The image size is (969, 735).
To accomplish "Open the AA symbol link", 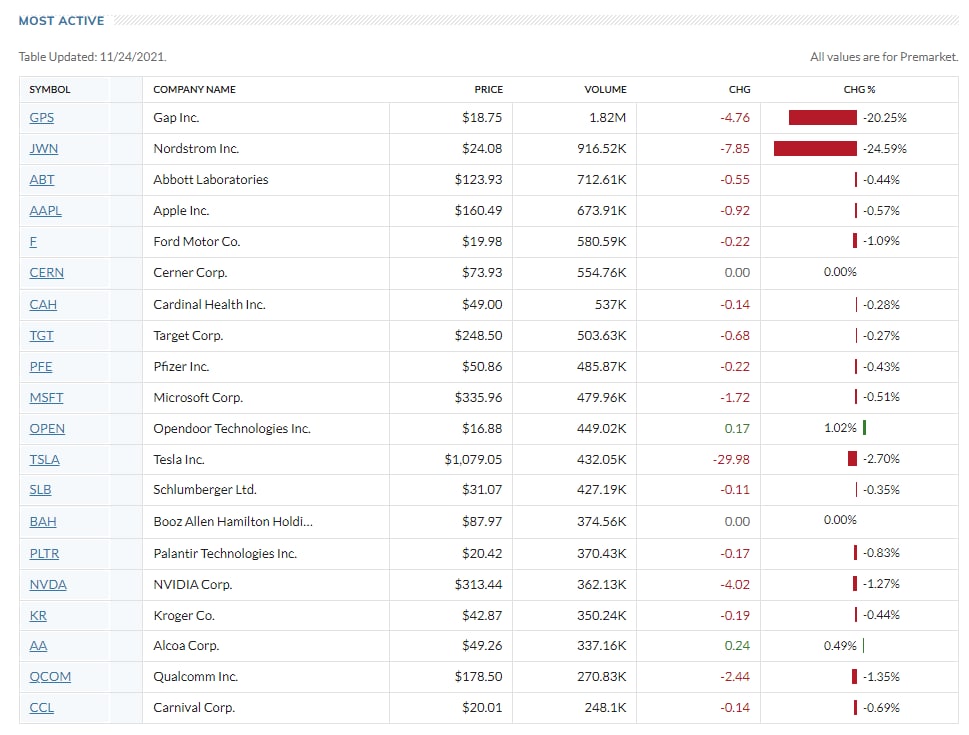I will 38,645.
